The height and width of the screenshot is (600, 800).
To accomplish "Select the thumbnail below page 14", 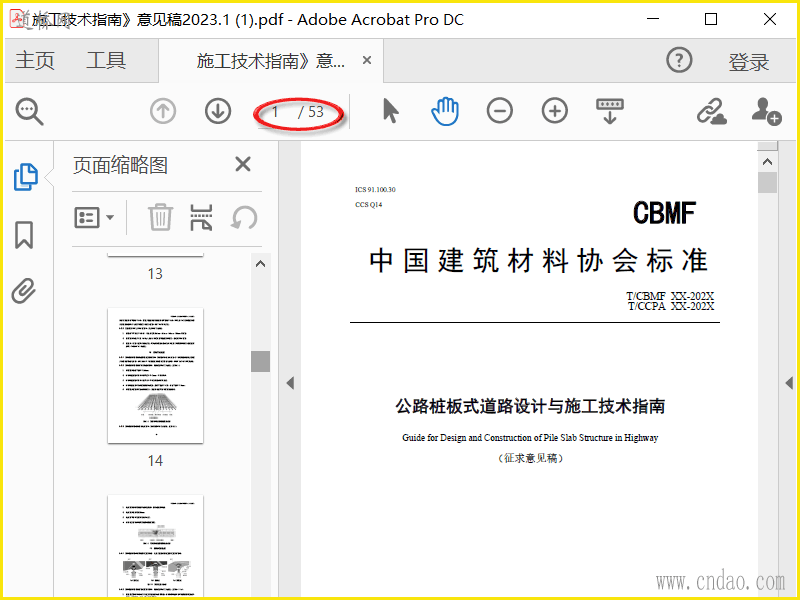I will [155, 546].
